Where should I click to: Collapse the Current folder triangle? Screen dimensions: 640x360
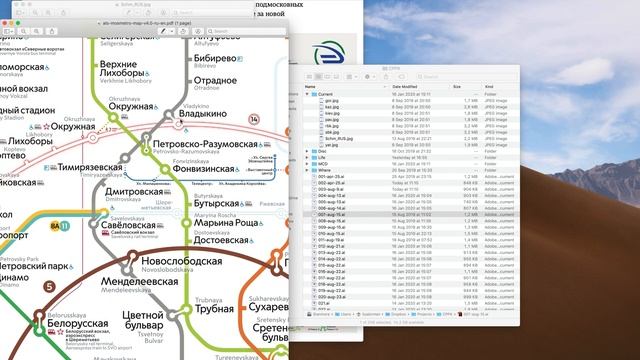tap(307, 94)
